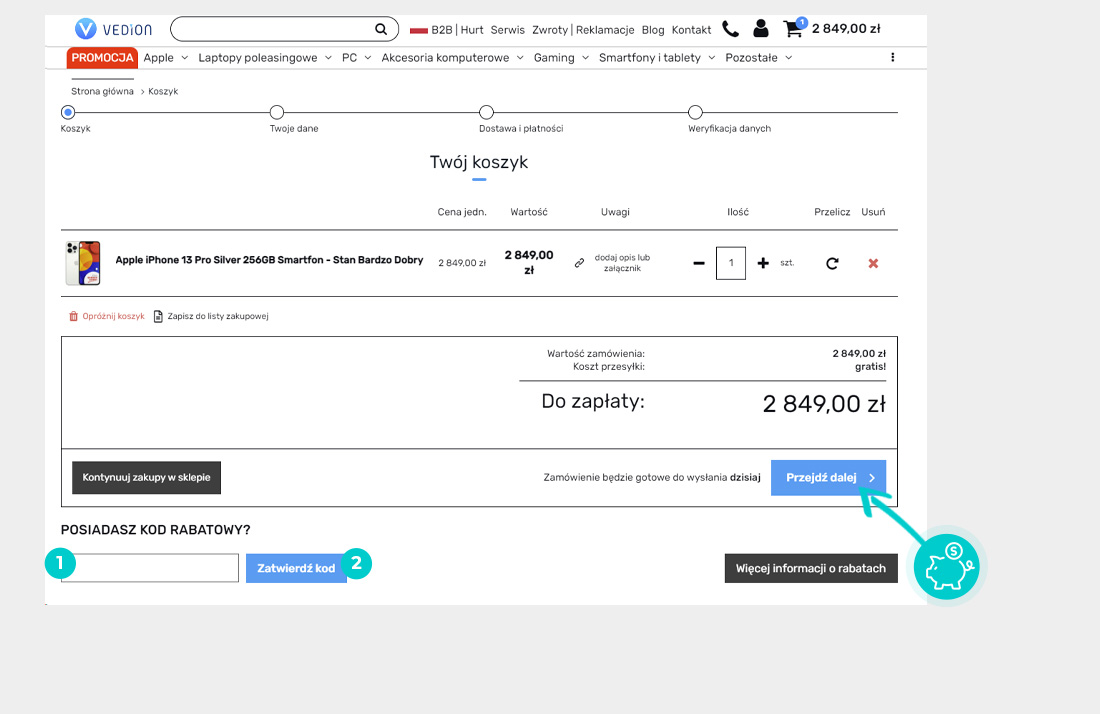The image size is (1100, 714).
Task: Click the phone contact icon
Action: pyautogui.click(x=730, y=29)
